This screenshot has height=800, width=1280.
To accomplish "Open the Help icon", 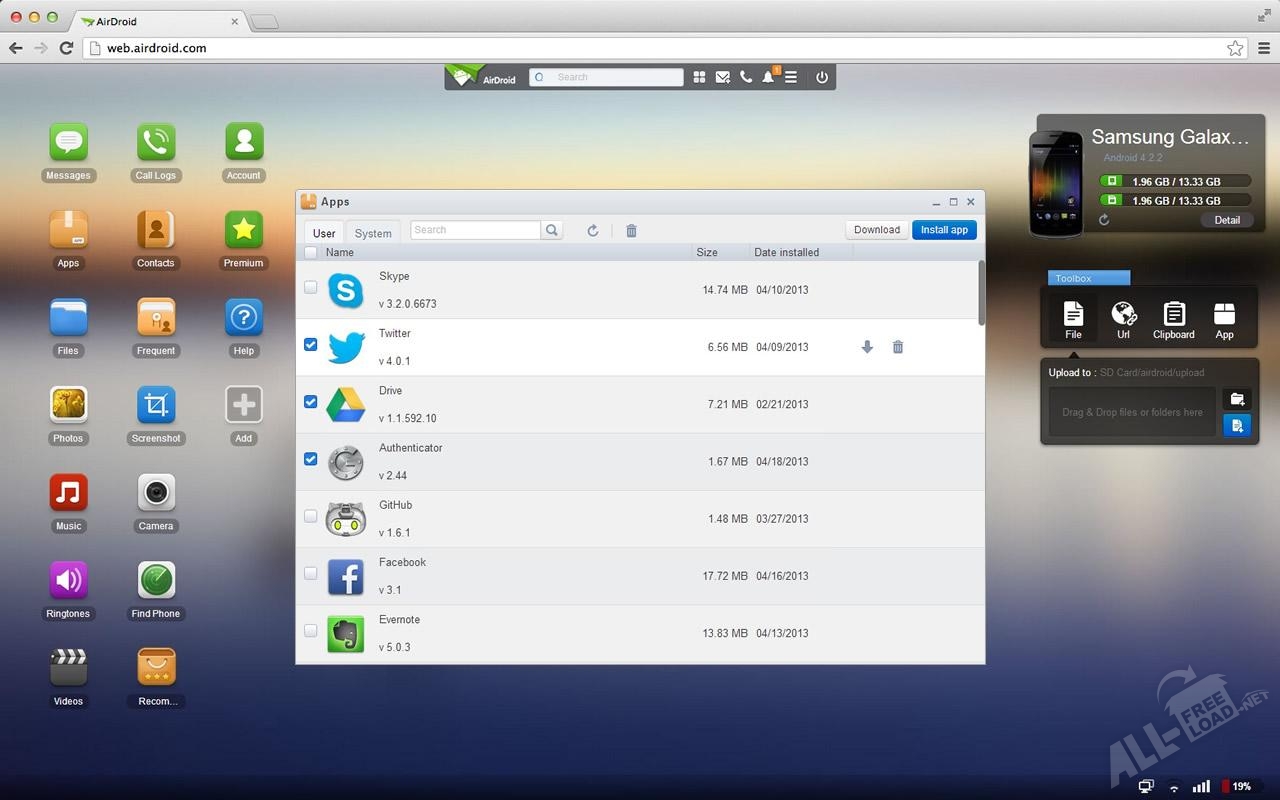I will (243, 318).
